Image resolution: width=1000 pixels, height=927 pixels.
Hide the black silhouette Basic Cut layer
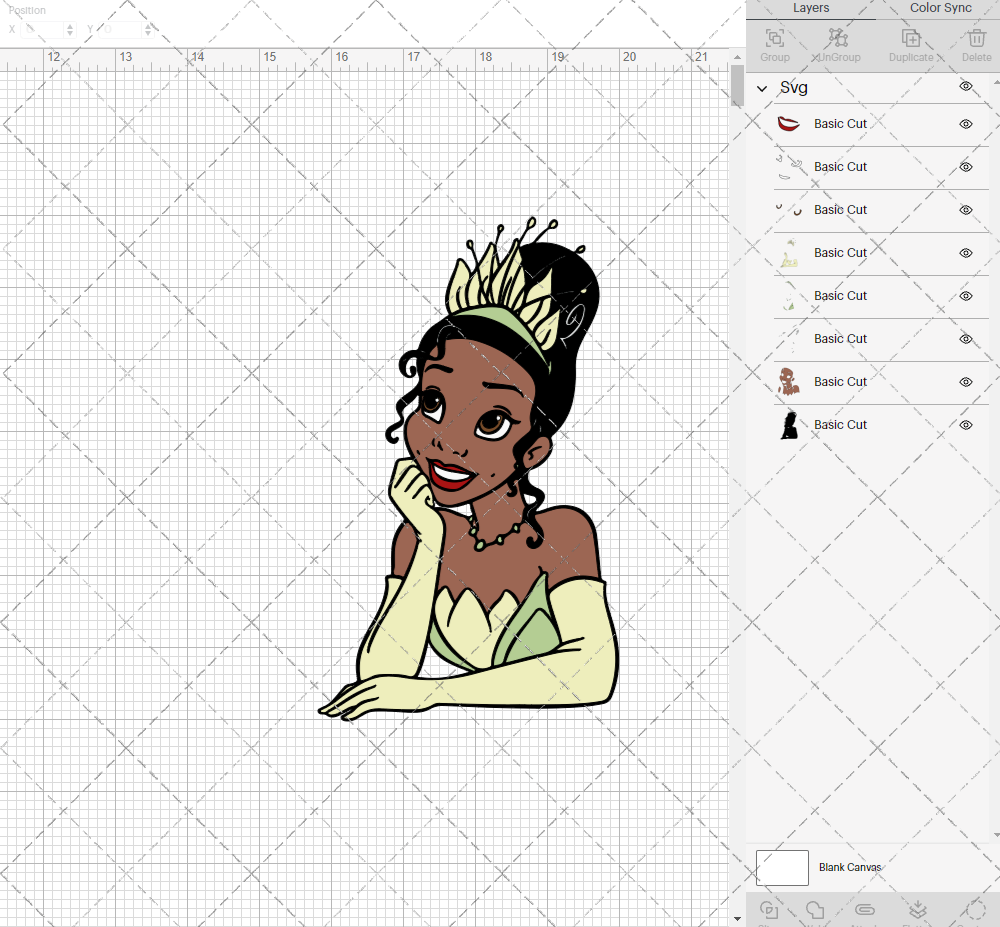coord(966,425)
